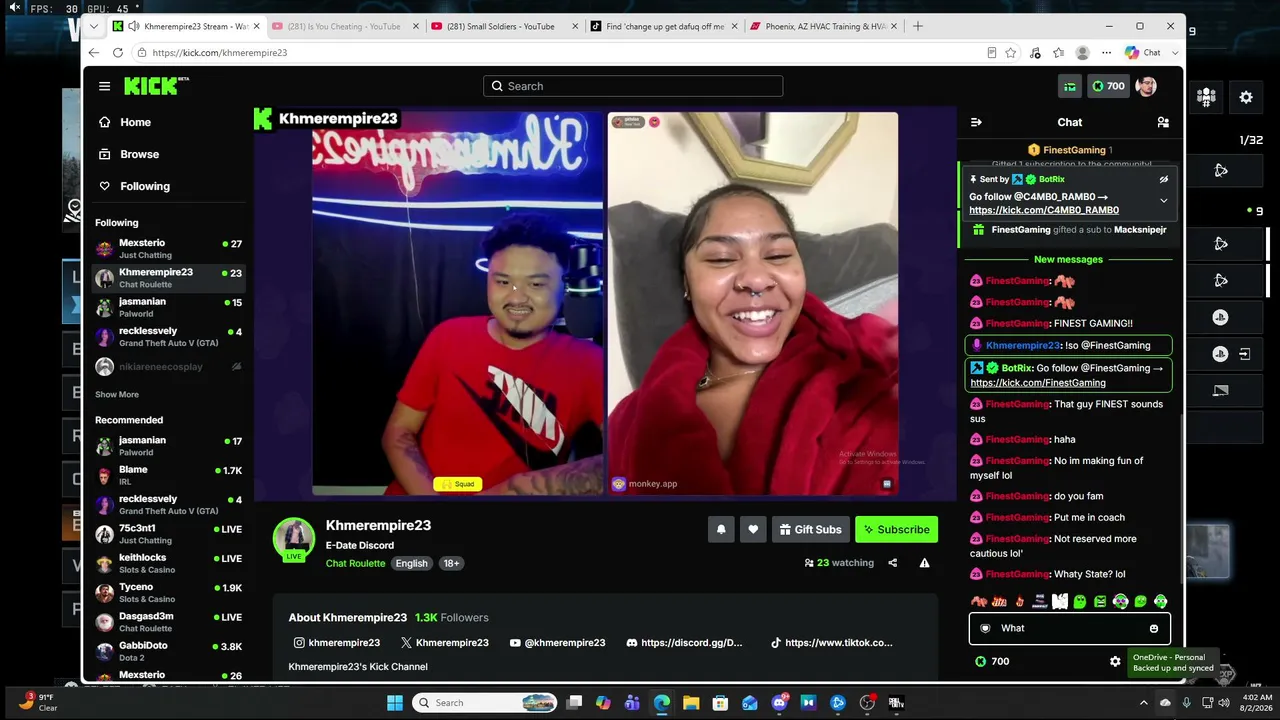
Task: Open khmerempire23 Instagram link
Action: [x=337, y=643]
